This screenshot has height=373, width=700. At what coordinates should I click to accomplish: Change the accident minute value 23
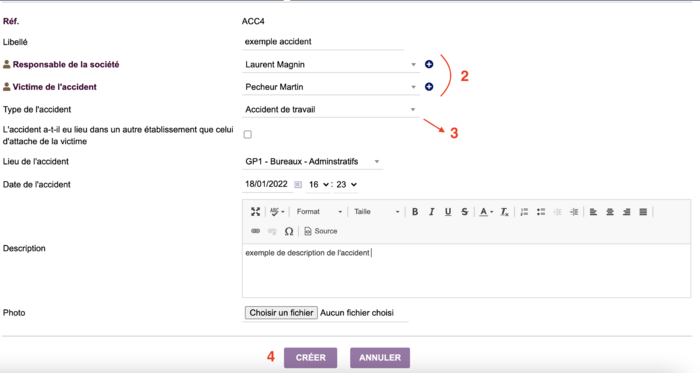point(346,184)
